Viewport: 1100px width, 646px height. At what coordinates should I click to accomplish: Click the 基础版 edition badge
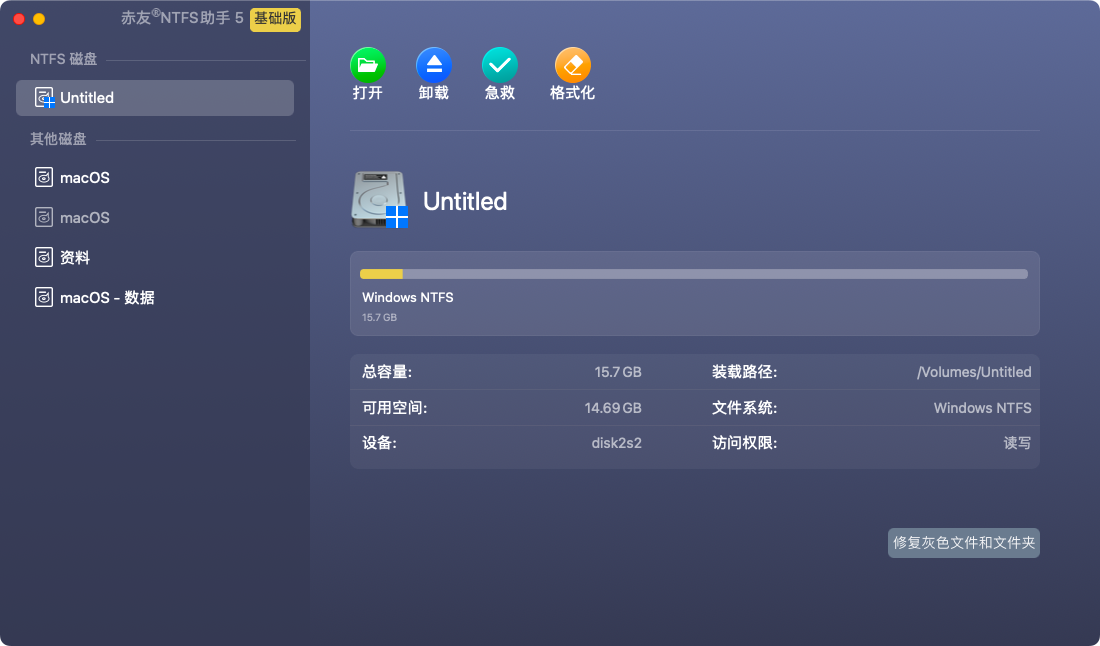click(275, 19)
